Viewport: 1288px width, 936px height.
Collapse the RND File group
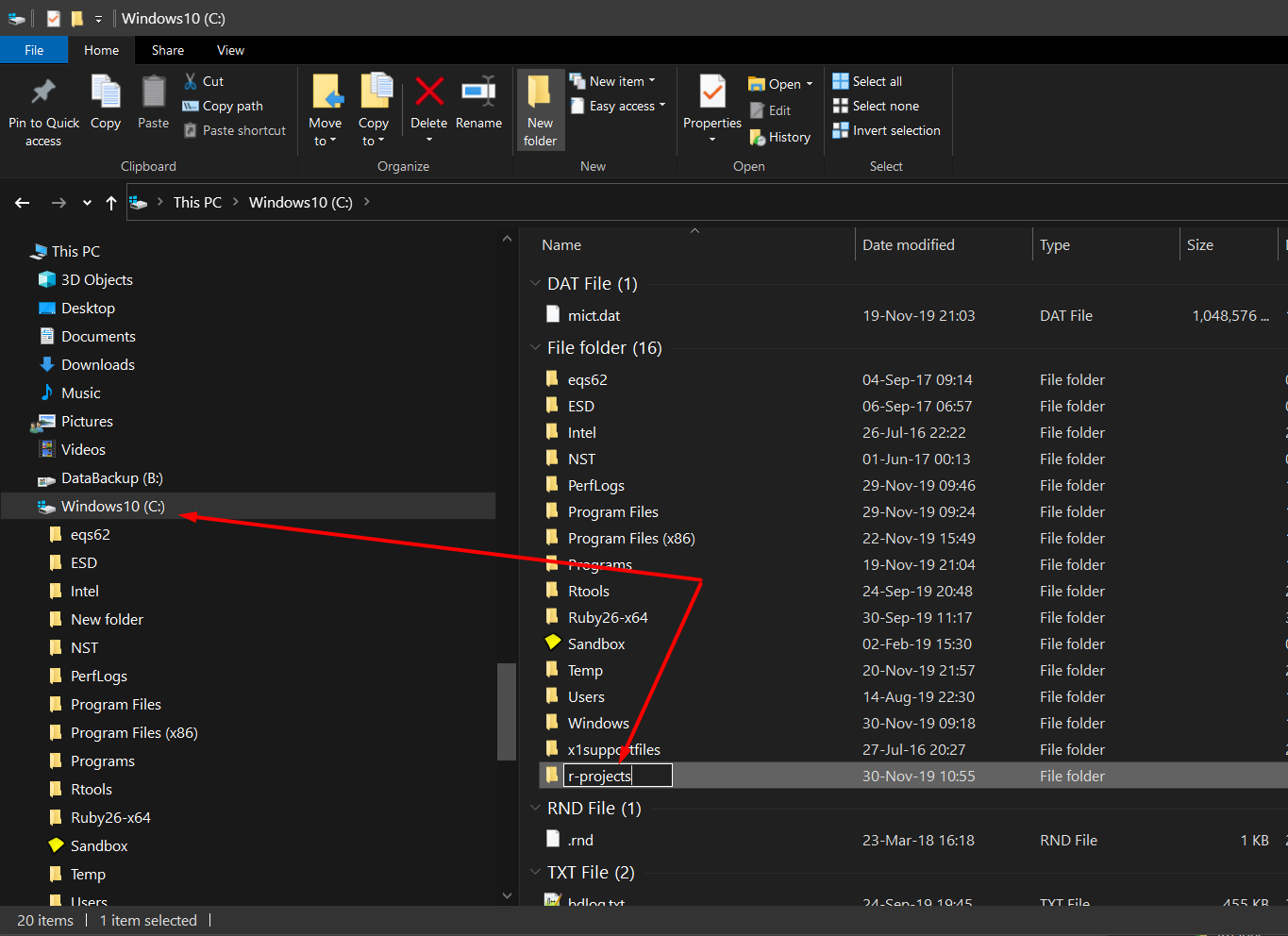535,808
